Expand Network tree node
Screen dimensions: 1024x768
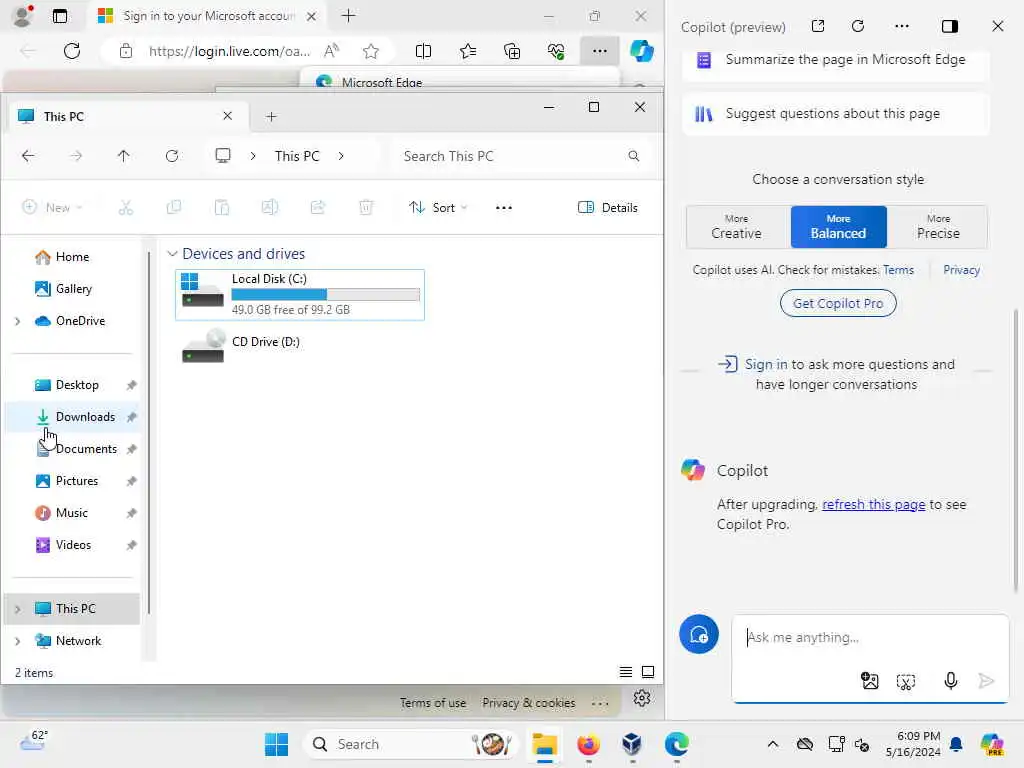pos(18,641)
